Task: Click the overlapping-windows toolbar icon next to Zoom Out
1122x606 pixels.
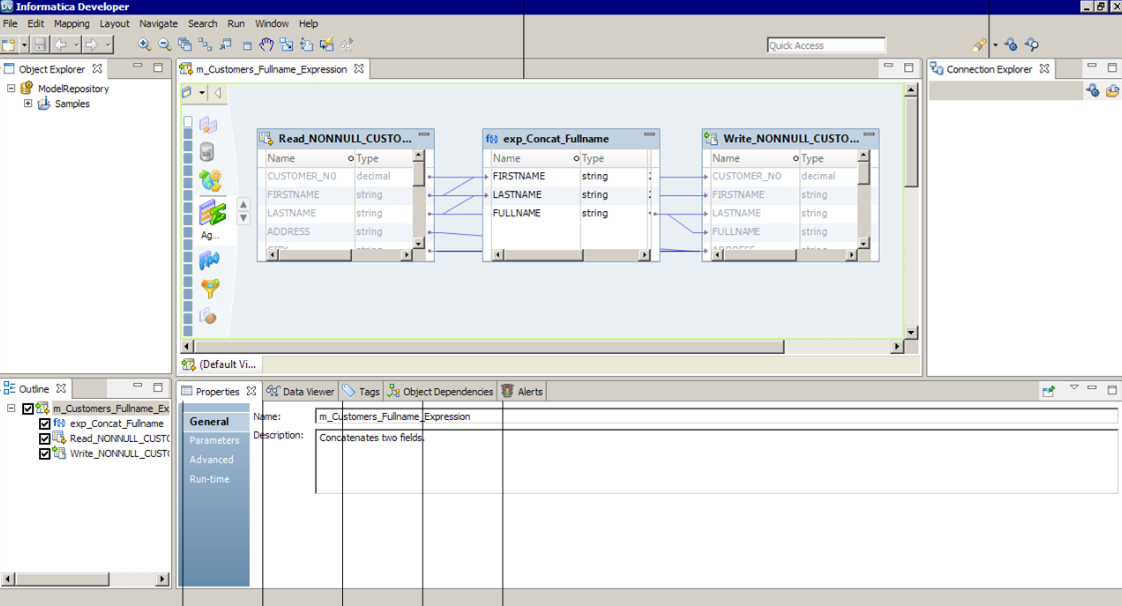Action: tap(185, 44)
